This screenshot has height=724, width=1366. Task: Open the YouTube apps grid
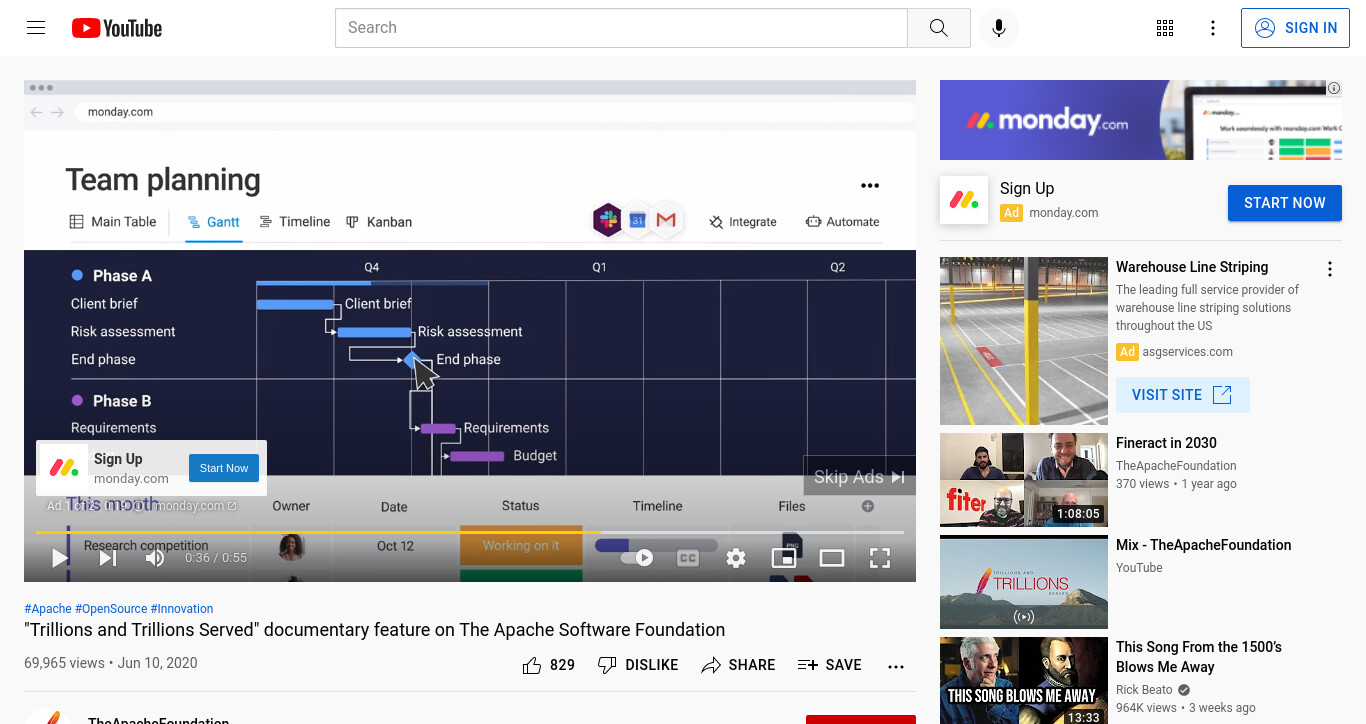(1165, 28)
